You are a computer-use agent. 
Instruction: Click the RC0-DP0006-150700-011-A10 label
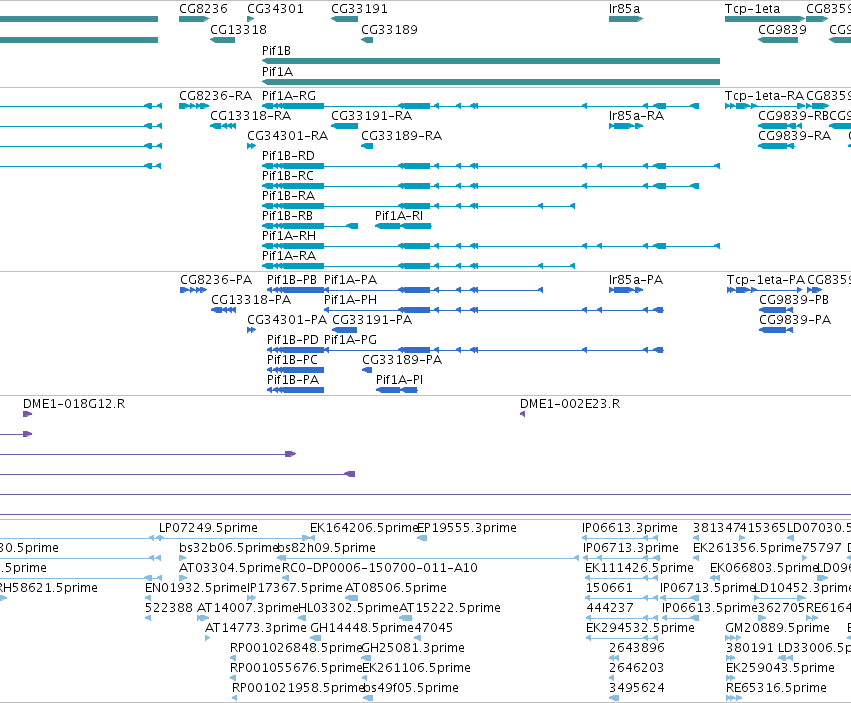click(379, 568)
